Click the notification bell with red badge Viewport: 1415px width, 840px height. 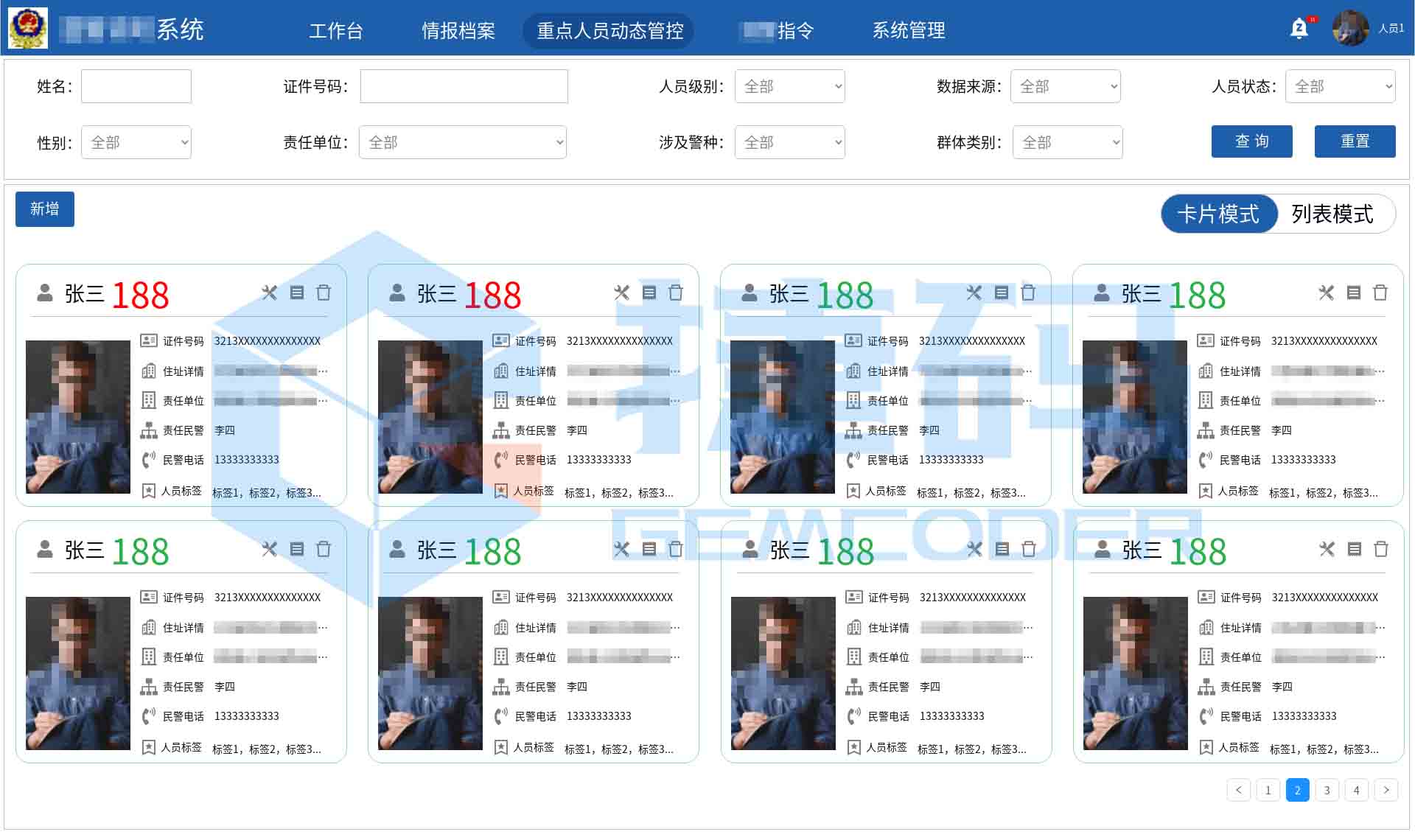pos(1299,29)
